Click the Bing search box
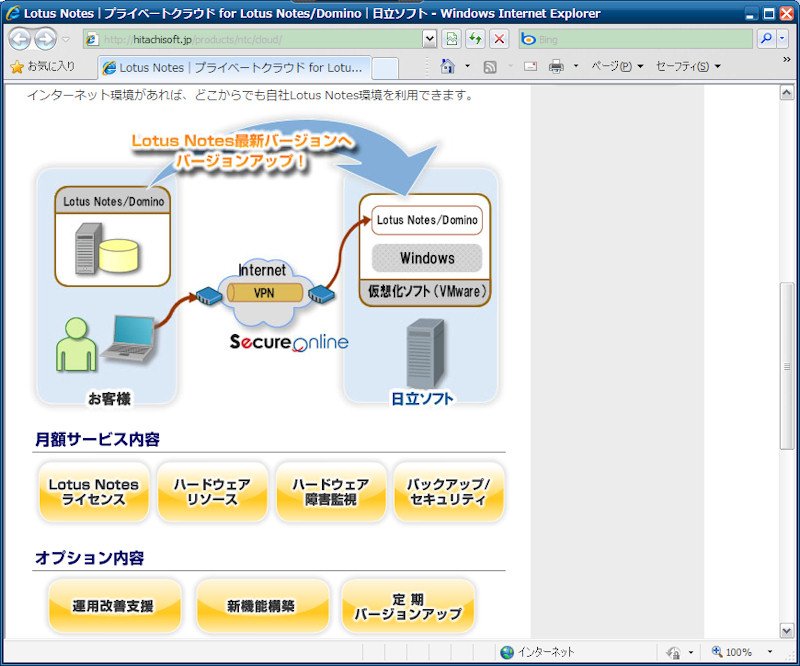This screenshot has height=666, width=800. pyautogui.click(x=635, y=39)
